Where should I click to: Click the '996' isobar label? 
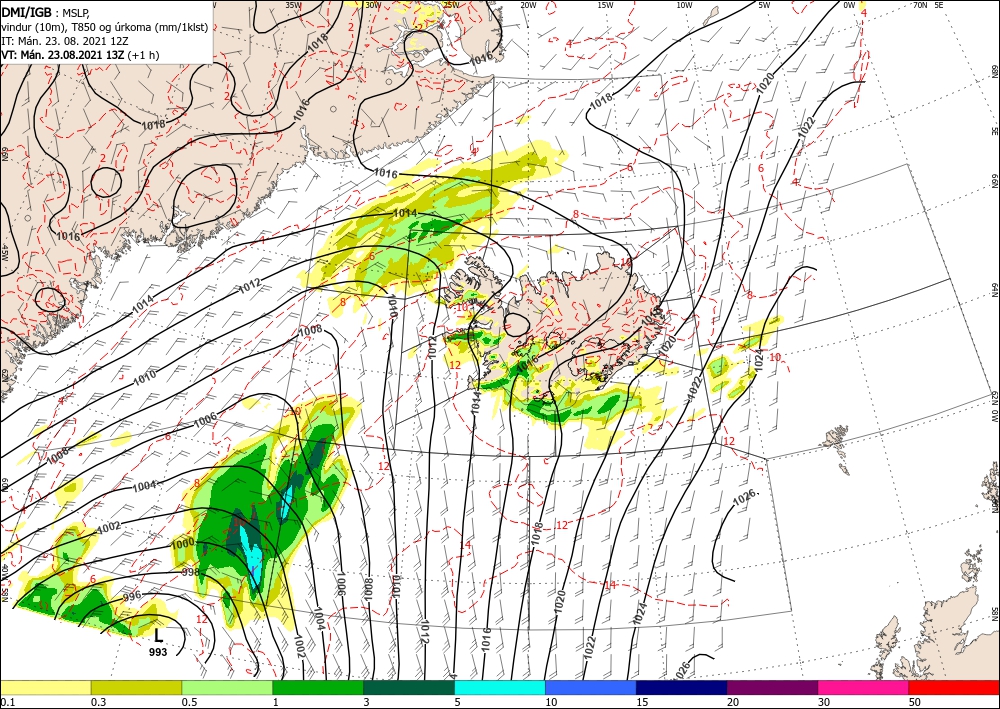131,597
